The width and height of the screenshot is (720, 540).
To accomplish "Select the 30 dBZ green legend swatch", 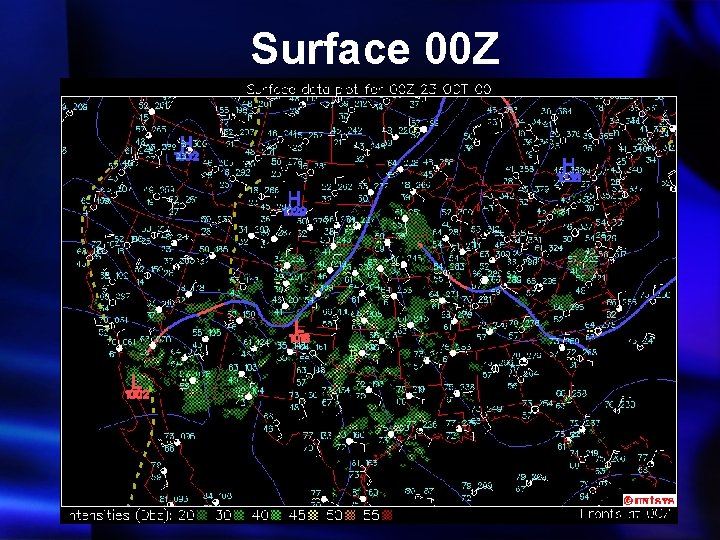I will [239, 515].
